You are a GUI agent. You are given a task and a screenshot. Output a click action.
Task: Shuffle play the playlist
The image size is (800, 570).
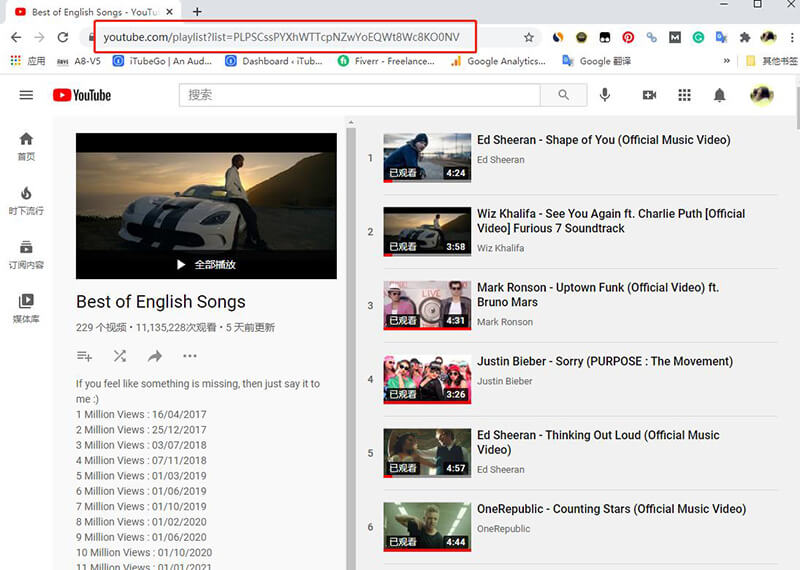tap(120, 356)
